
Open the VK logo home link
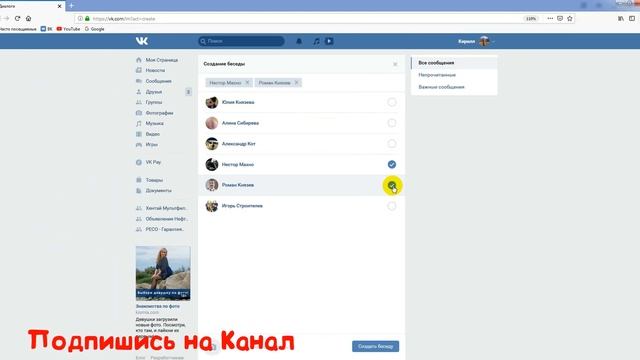click(142, 41)
